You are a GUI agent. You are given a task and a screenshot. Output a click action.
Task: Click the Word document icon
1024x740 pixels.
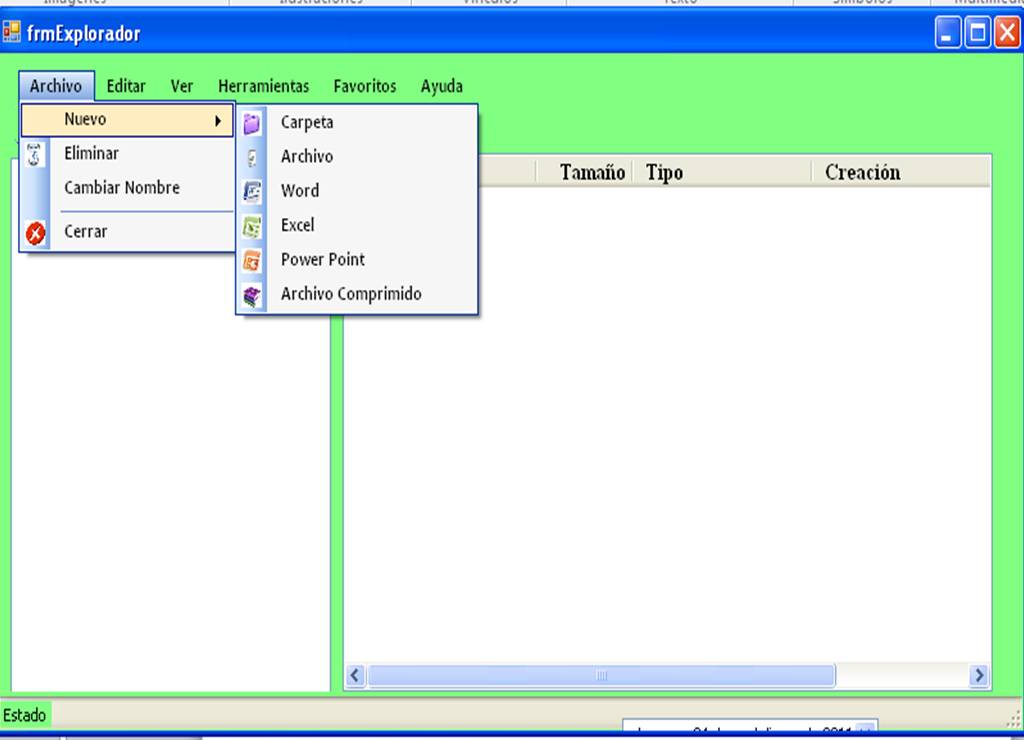pos(252,190)
